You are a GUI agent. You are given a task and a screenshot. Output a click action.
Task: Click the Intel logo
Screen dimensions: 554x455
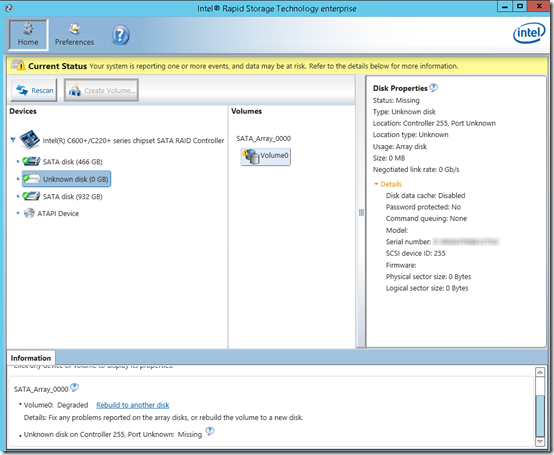(529, 33)
